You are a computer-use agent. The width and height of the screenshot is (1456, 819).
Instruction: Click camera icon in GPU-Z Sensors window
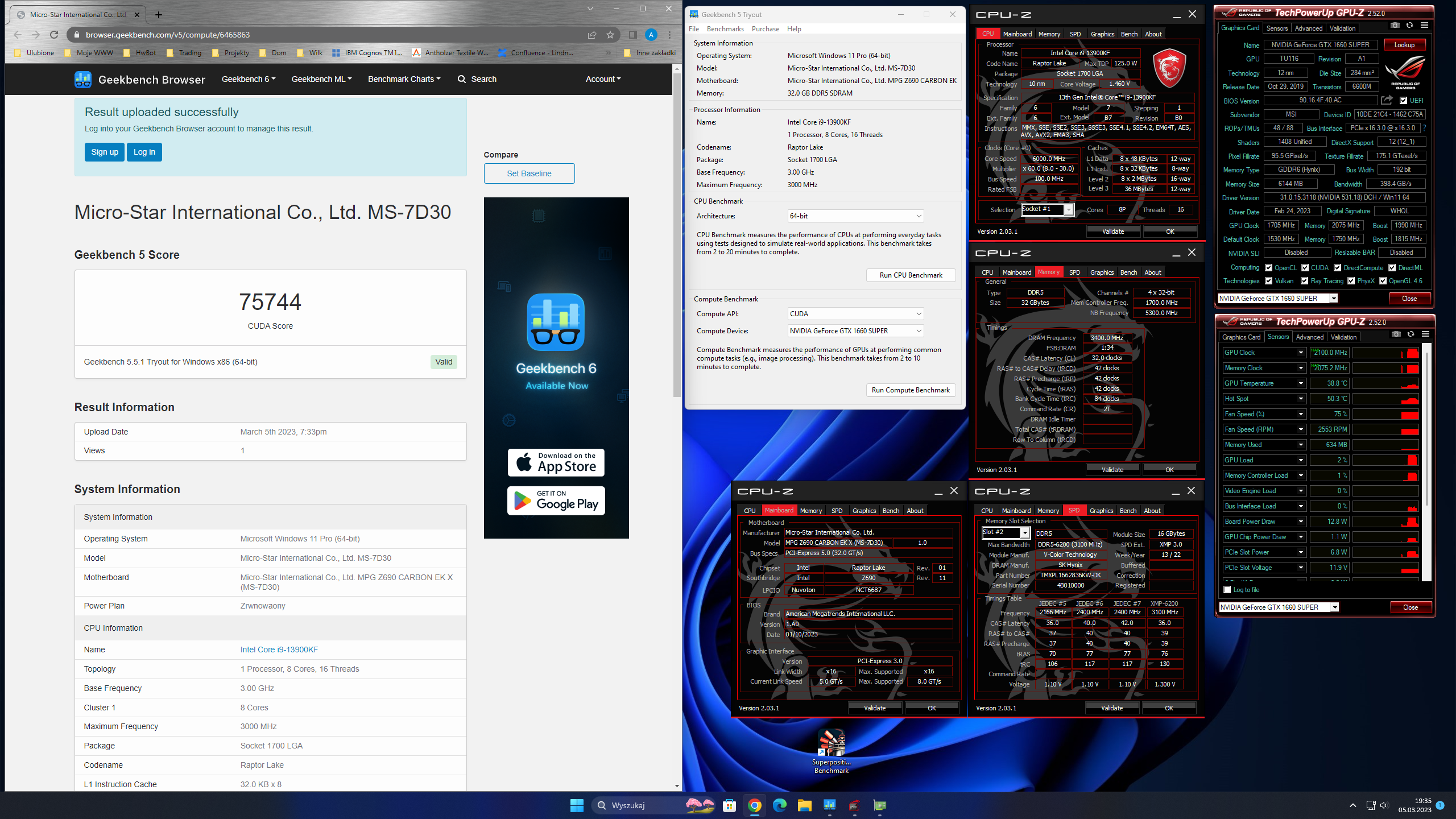[1396, 334]
